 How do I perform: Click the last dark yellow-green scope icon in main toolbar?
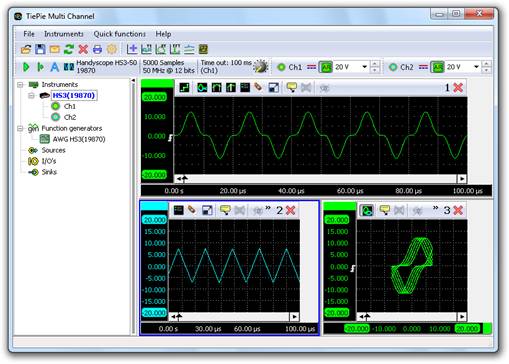coord(203,49)
